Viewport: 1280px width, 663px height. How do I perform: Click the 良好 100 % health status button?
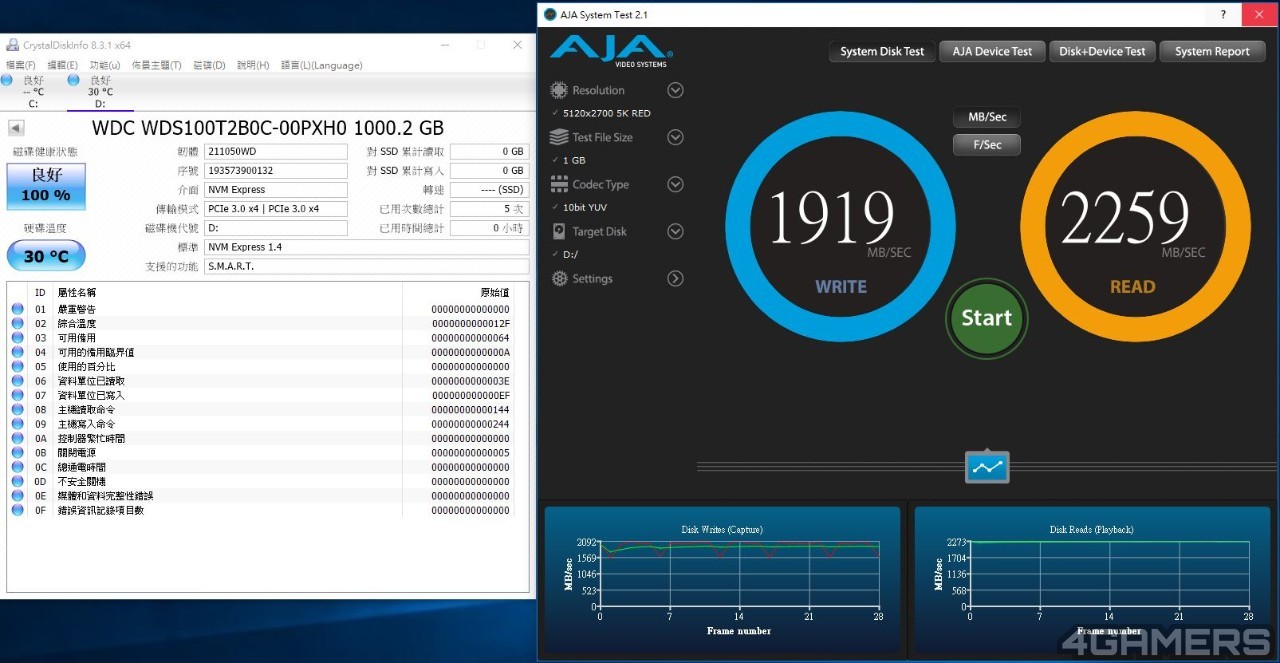pos(46,186)
